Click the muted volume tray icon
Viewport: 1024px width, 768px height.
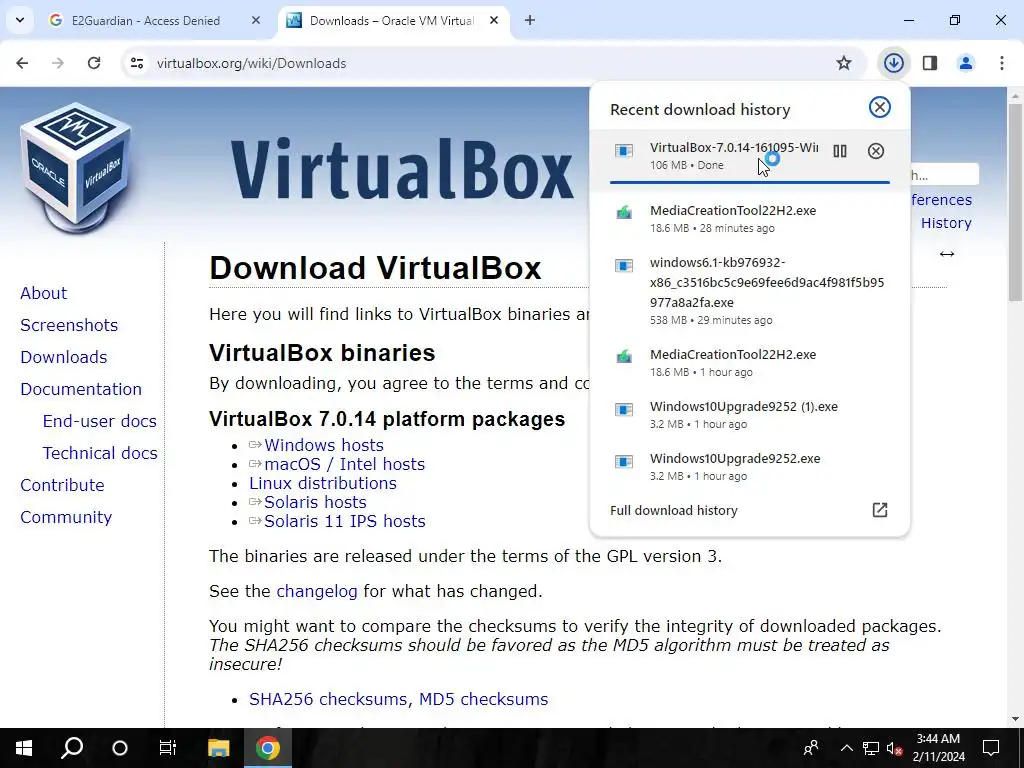coord(894,748)
